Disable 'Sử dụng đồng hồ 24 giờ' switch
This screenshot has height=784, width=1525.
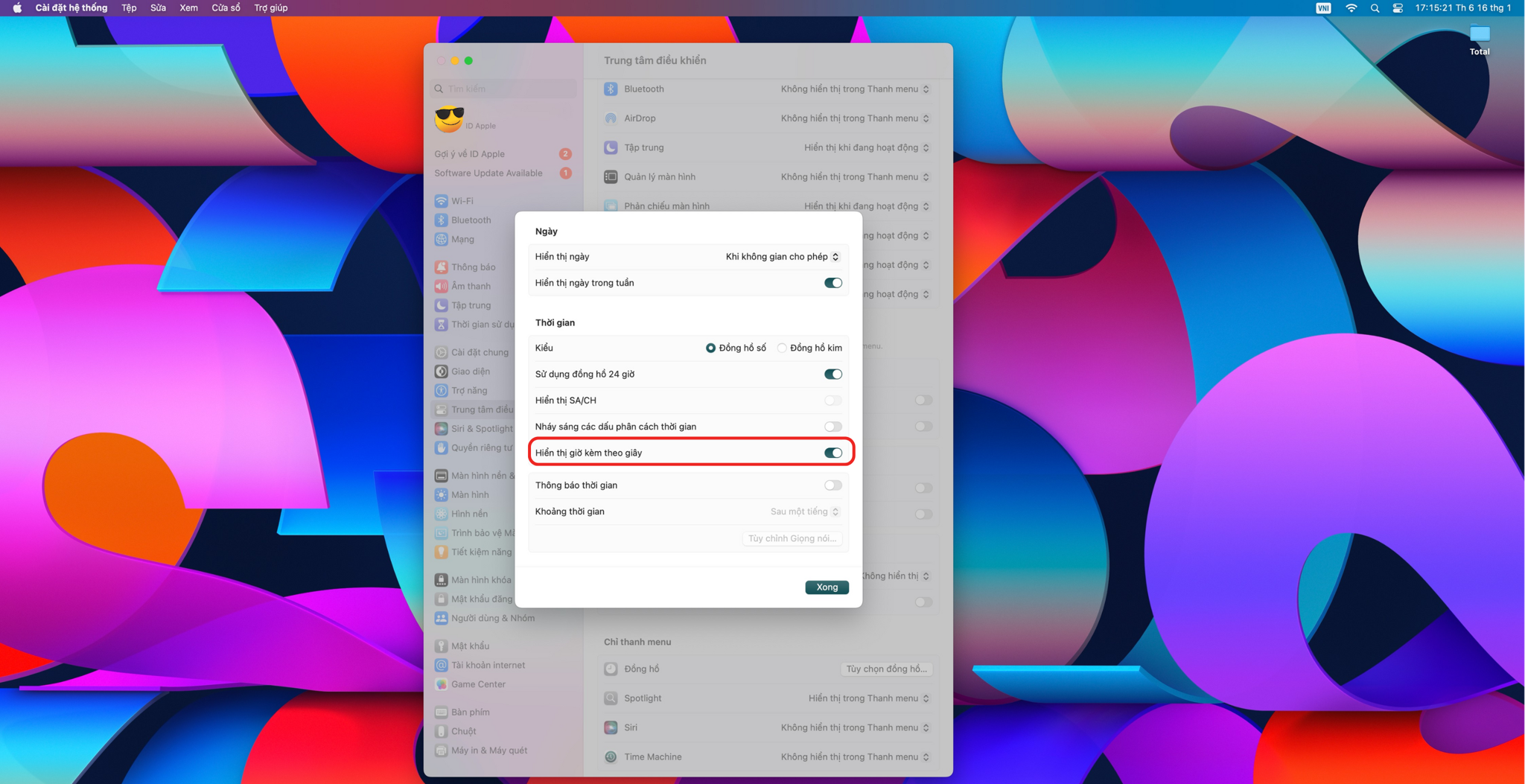pos(832,375)
